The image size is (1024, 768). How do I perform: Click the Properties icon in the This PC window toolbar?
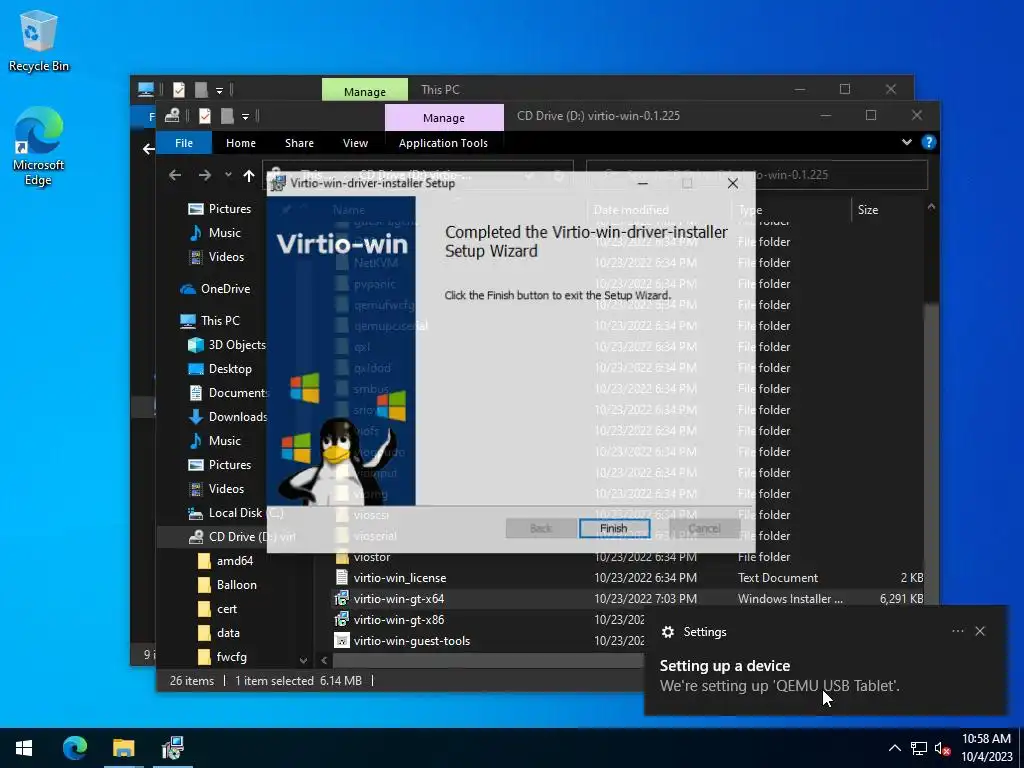point(178,89)
